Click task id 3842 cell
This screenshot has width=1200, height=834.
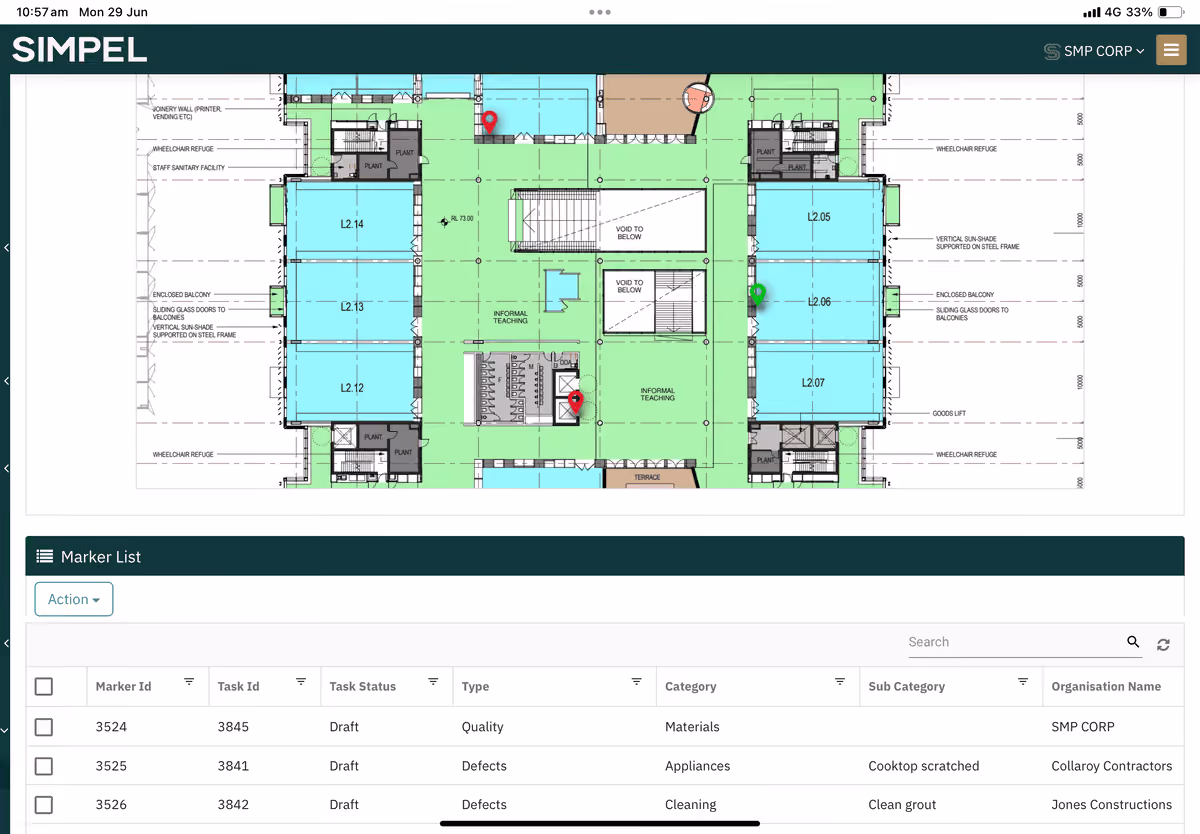pyautogui.click(x=233, y=804)
